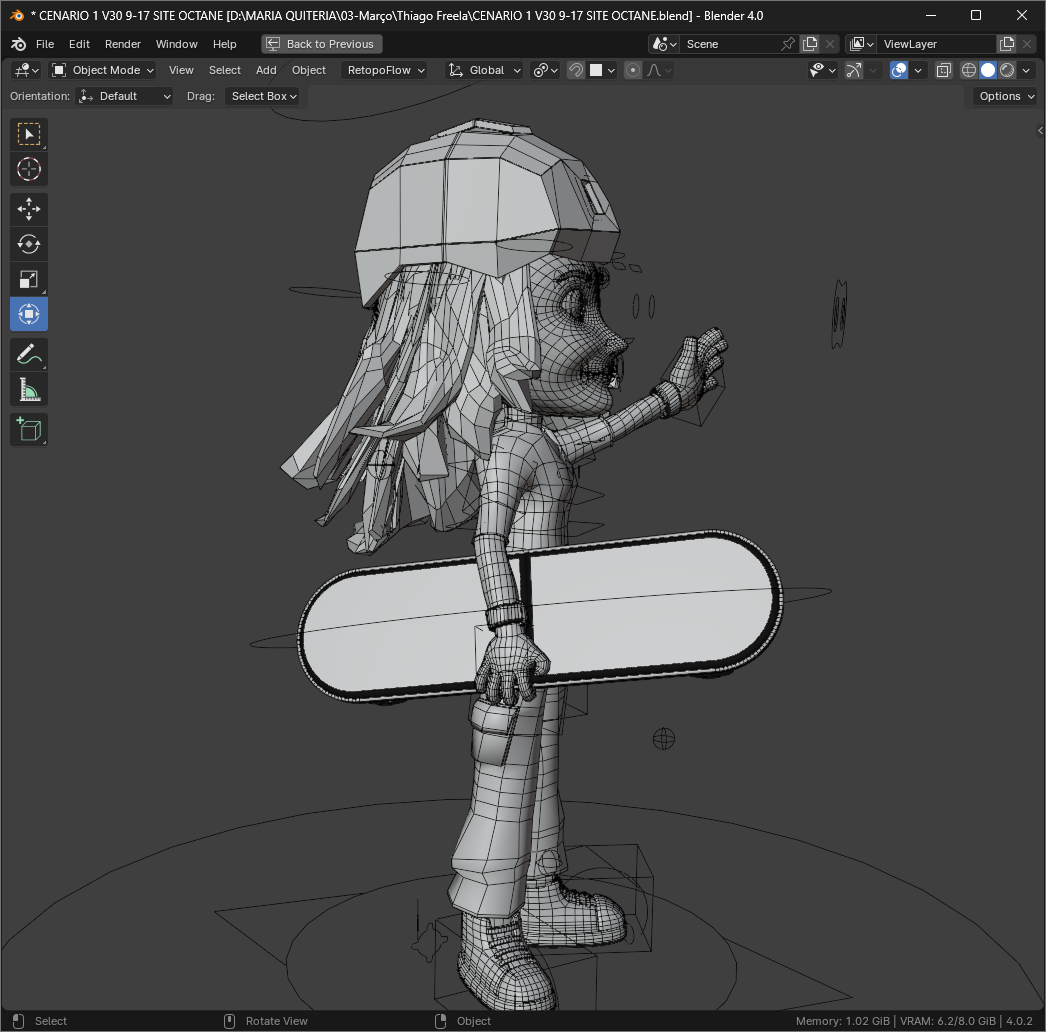Open the Drag Select Box dropdown
Viewport: 1046px width, 1032px height.
click(x=263, y=96)
